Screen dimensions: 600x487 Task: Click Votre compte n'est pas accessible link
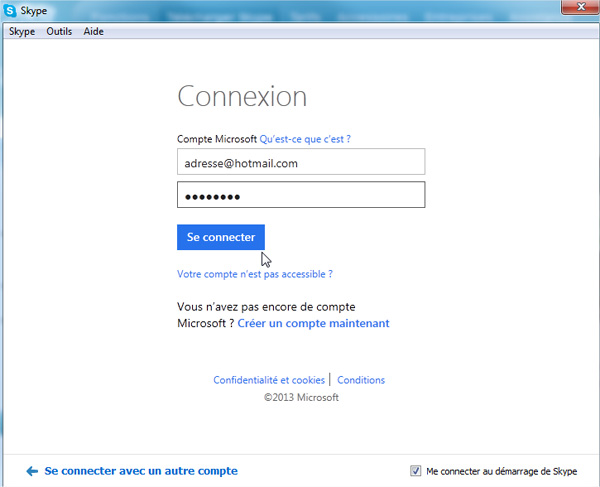point(255,274)
